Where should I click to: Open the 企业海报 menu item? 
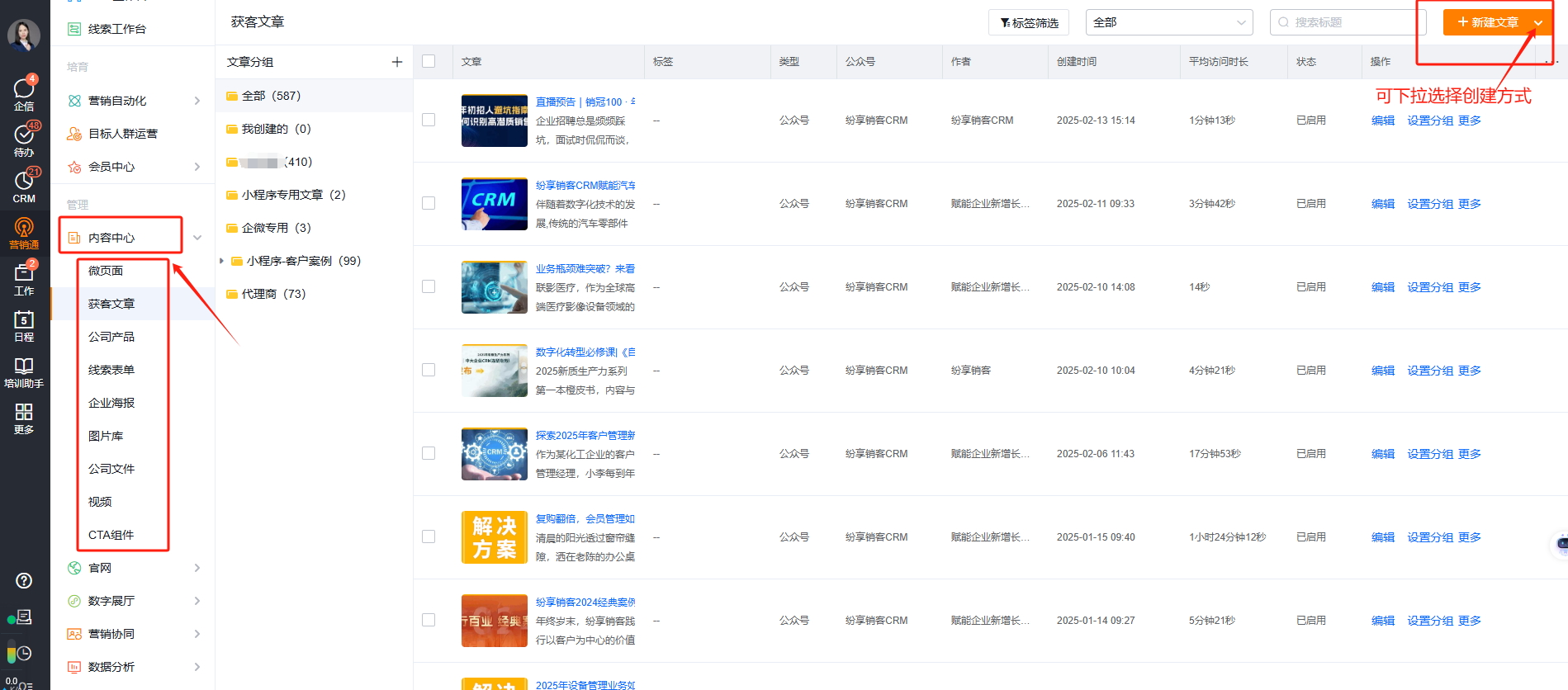tap(111, 403)
